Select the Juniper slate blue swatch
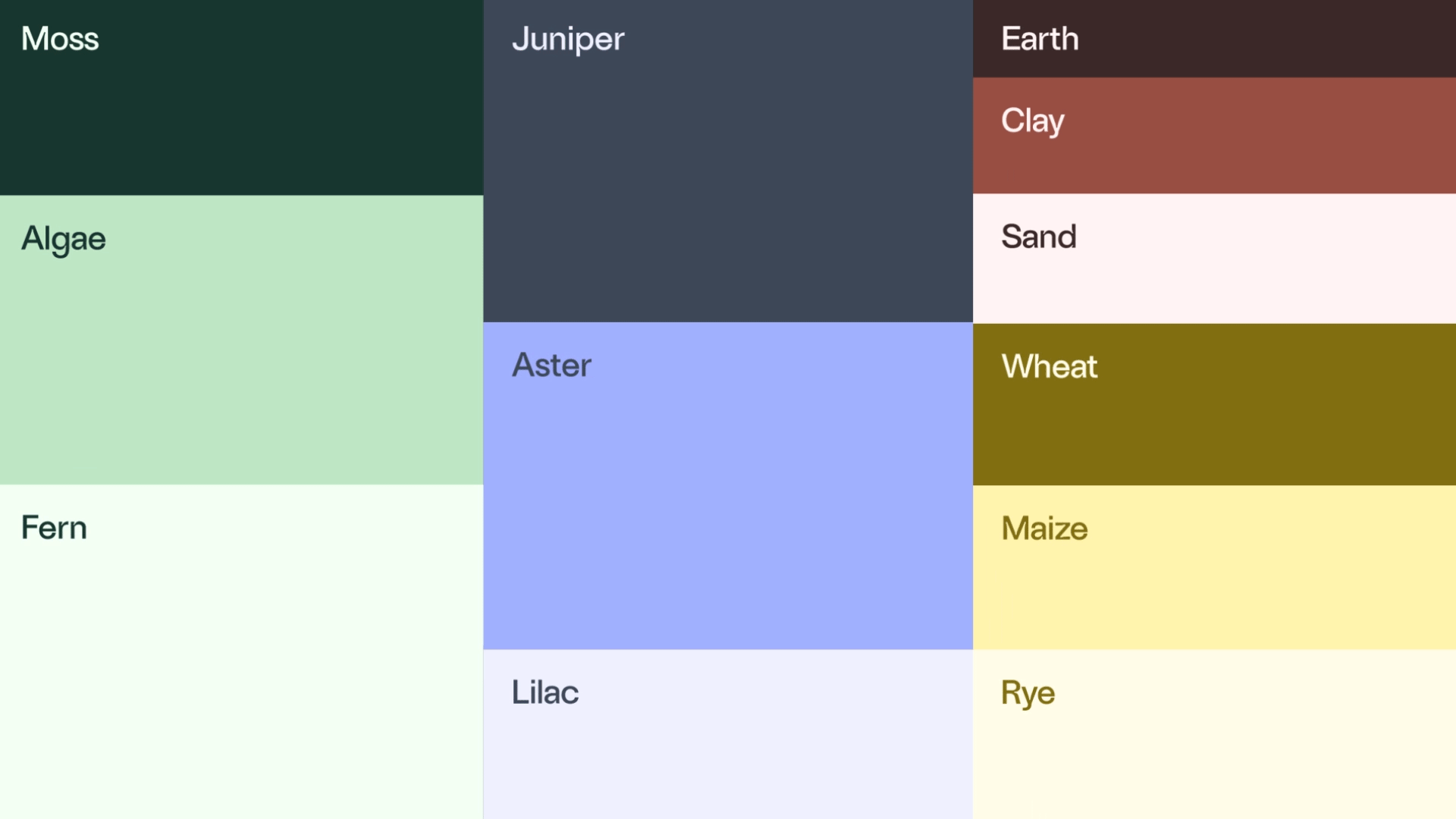Viewport: 1456px width, 819px height. pyautogui.click(x=728, y=161)
